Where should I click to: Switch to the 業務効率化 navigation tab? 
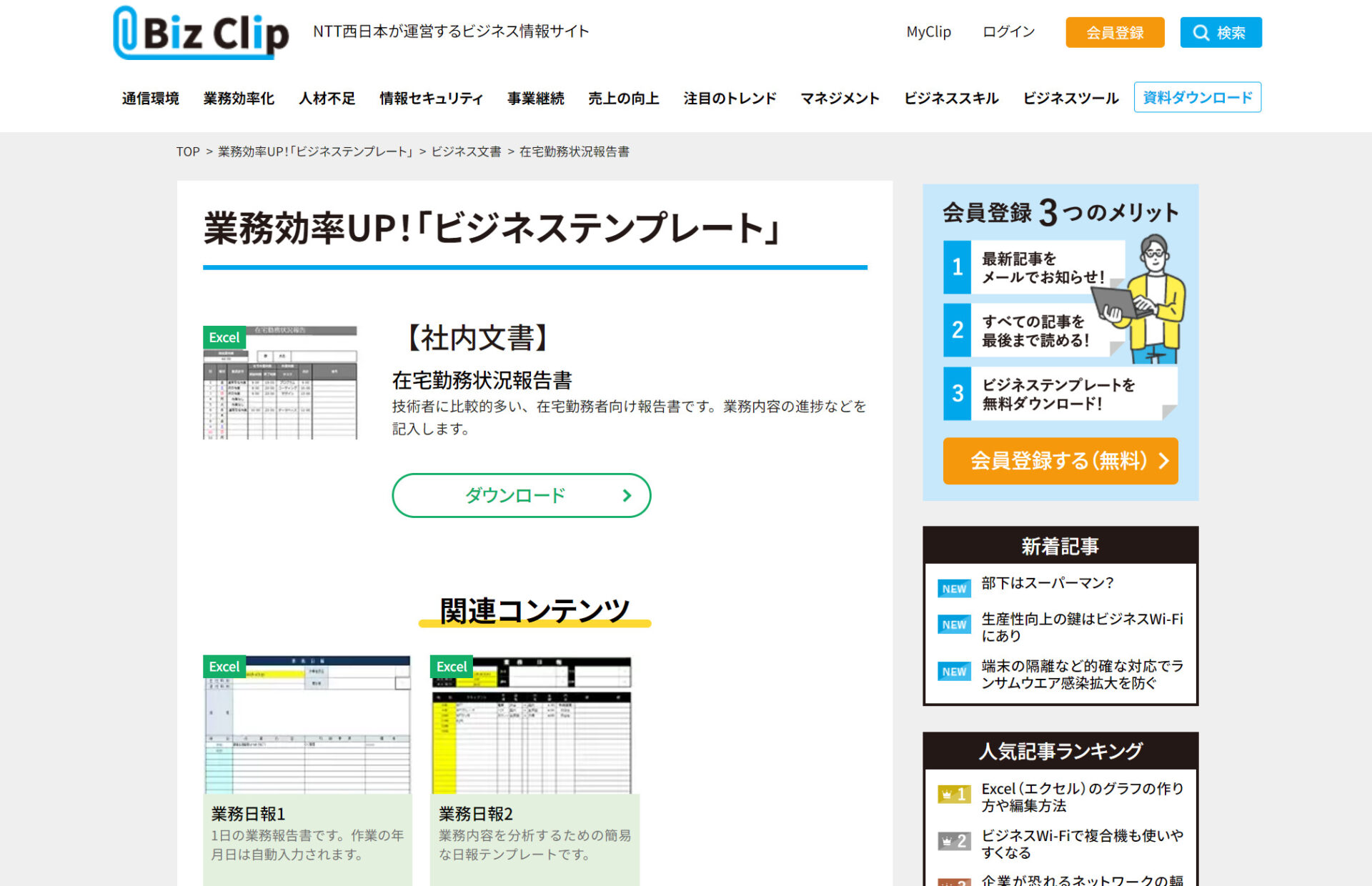[240, 99]
